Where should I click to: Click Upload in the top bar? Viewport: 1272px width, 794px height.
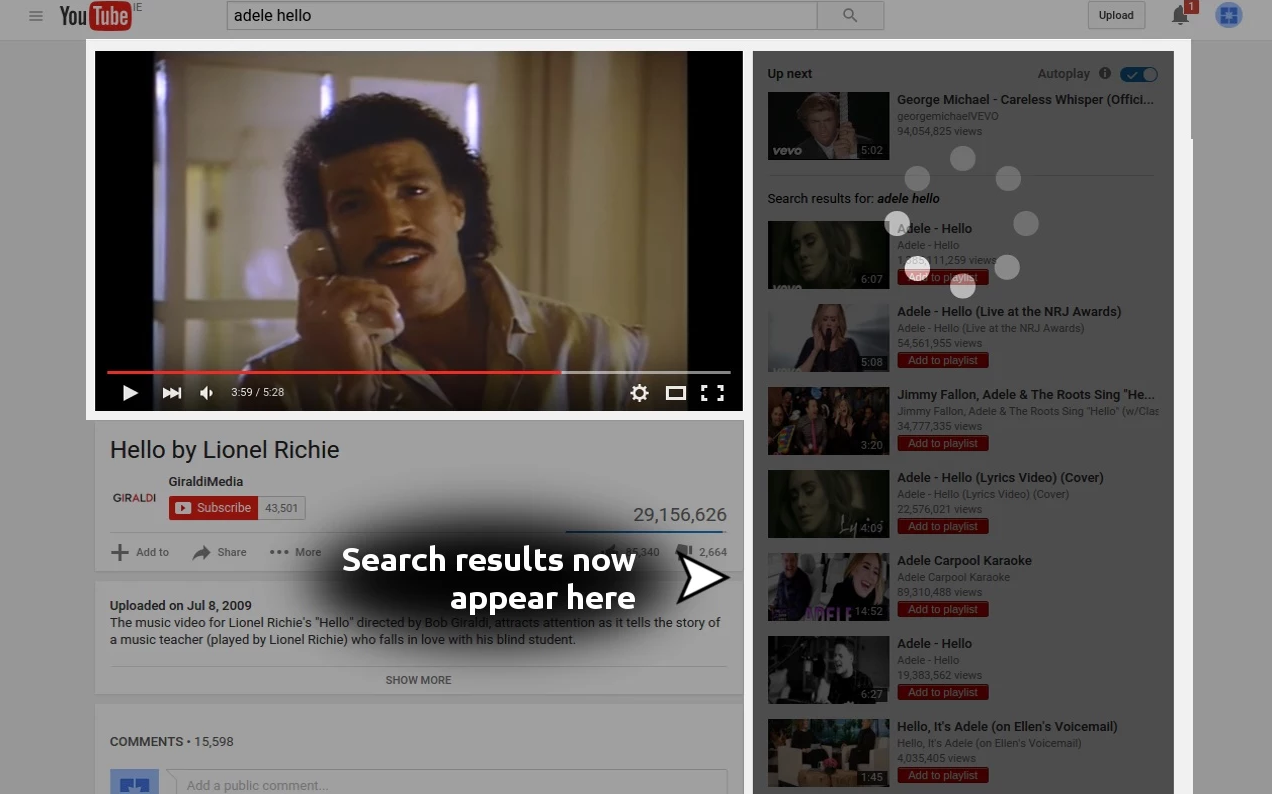1116,15
